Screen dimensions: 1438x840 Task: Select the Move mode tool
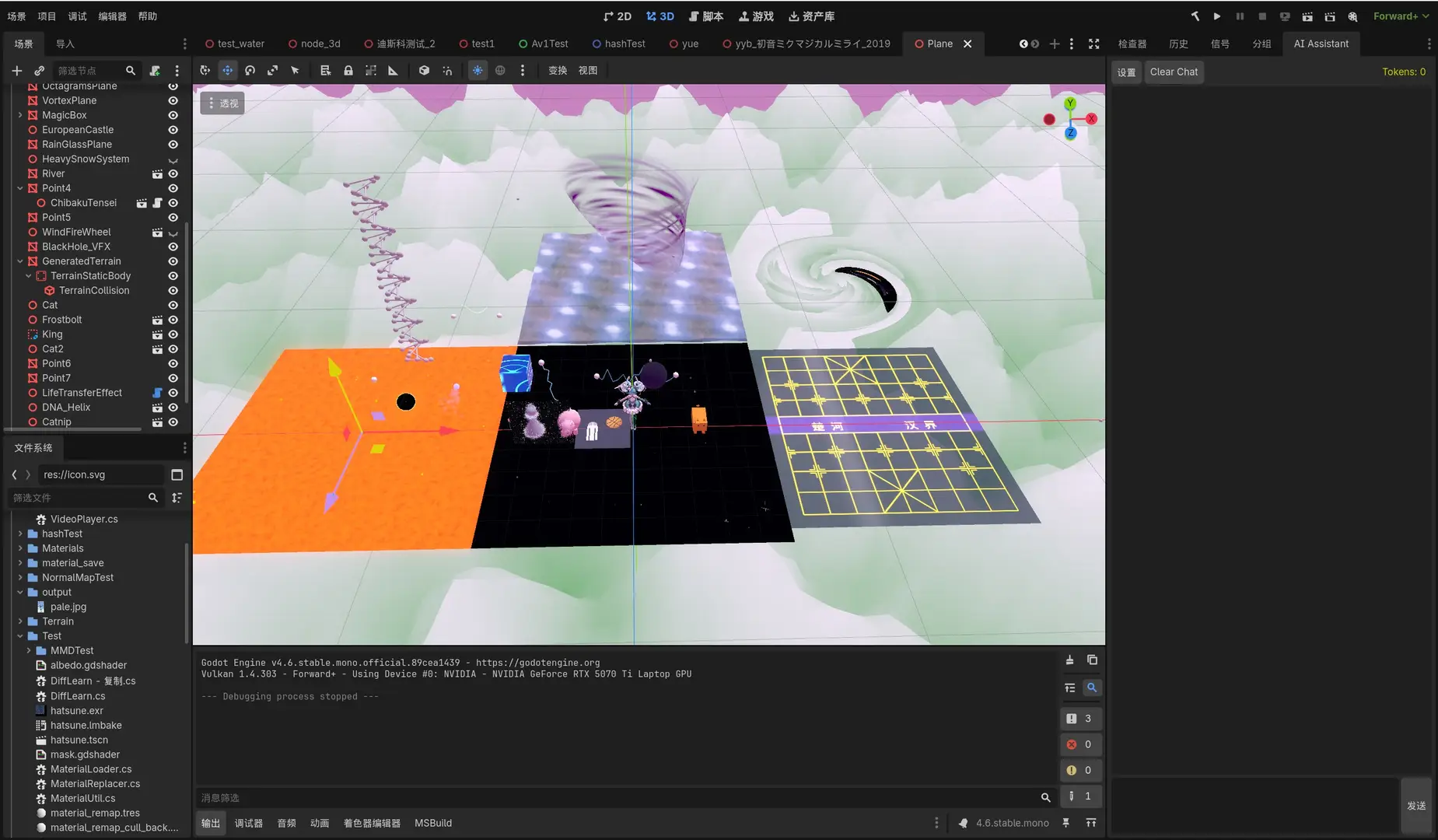[x=228, y=70]
